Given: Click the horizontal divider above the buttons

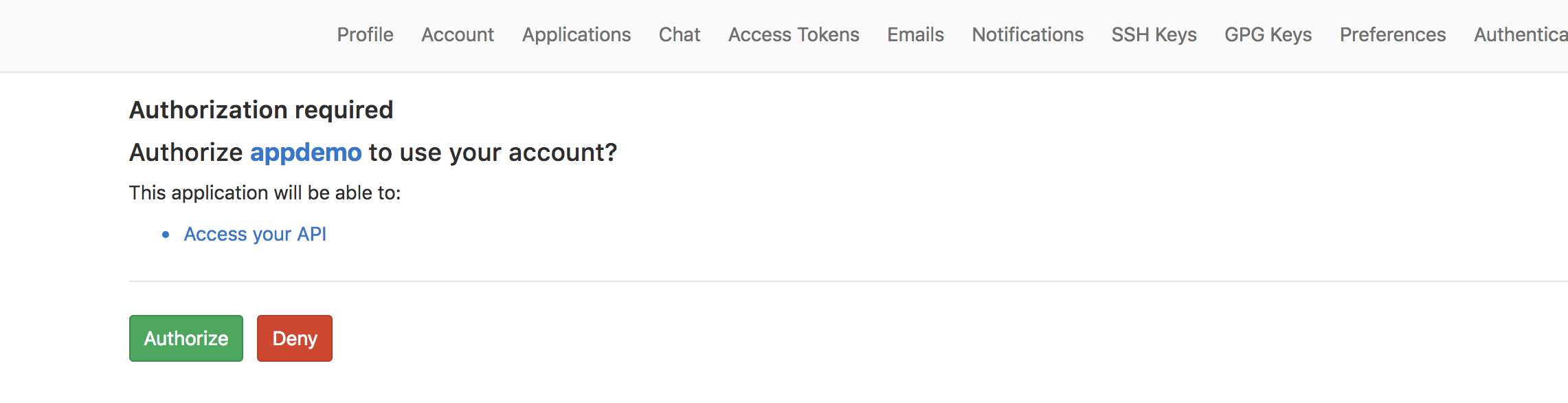Looking at the screenshot, I should 849,281.
